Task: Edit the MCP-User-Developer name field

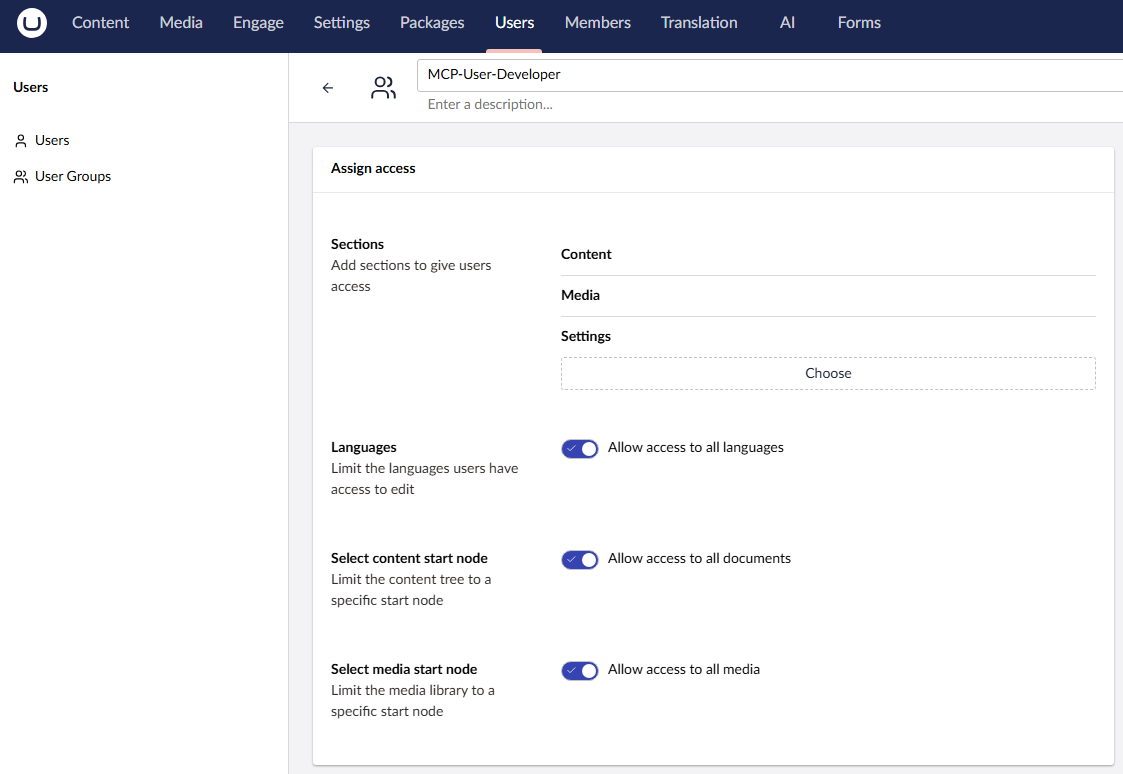Action: coord(770,74)
